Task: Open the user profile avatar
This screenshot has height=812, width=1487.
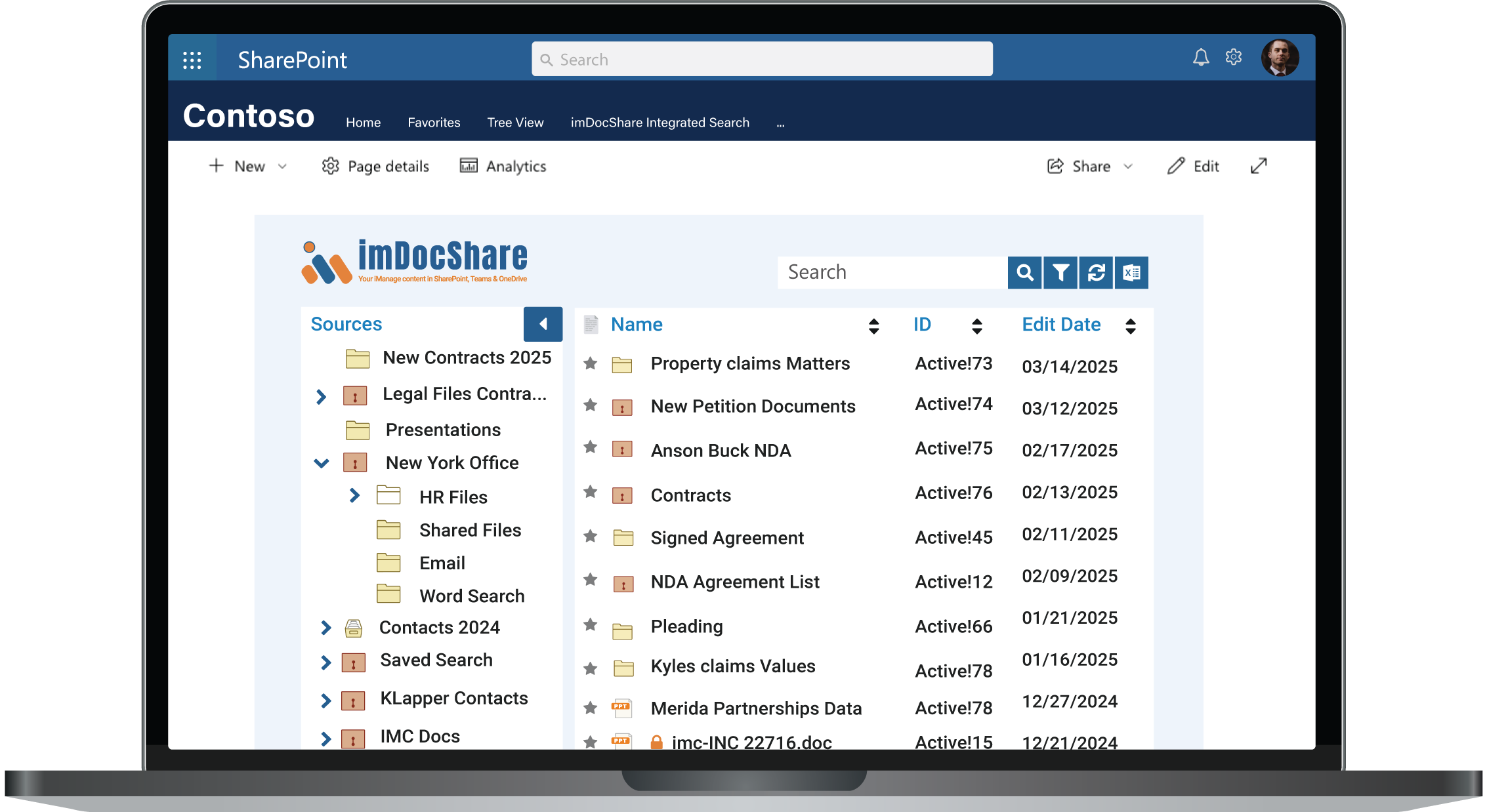Action: (x=1279, y=58)
